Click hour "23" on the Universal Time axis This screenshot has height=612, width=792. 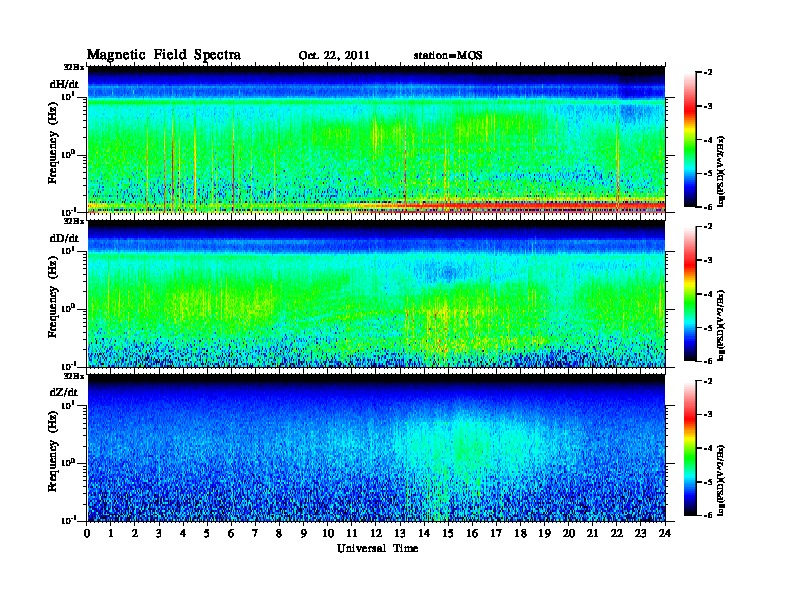[640, 533]
